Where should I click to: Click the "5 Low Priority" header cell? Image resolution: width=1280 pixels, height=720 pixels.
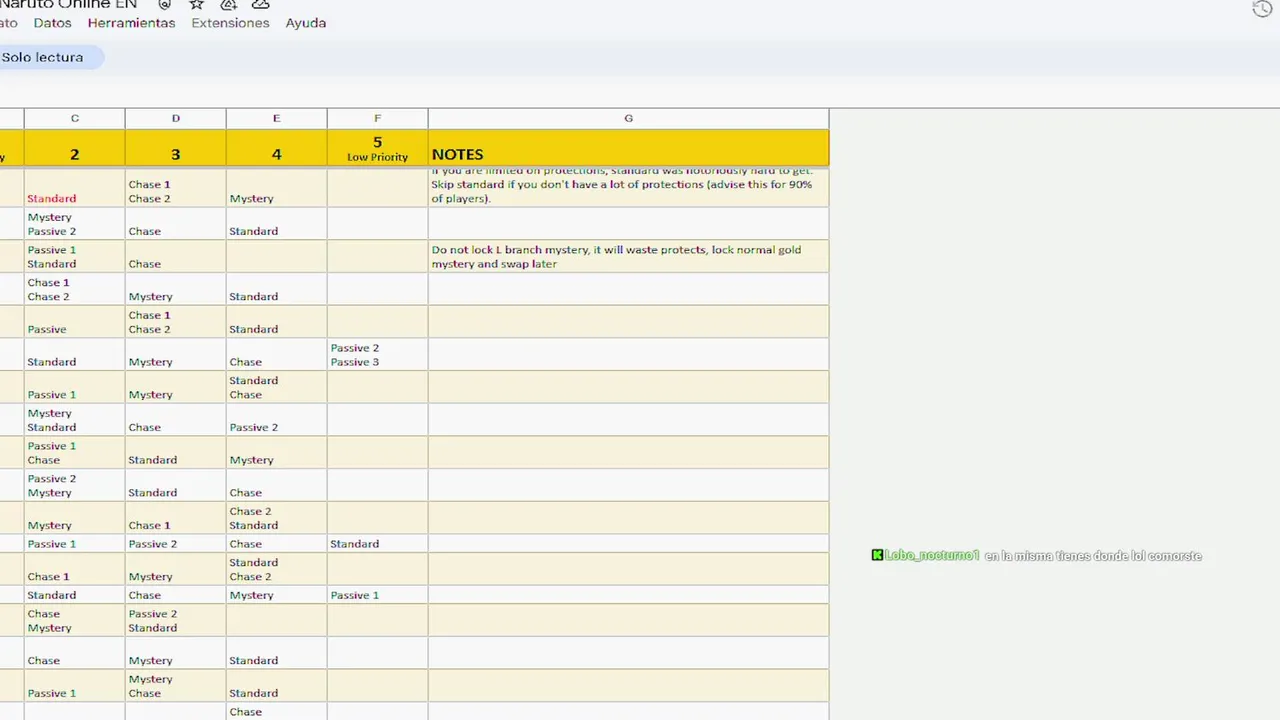pos(378,148)
